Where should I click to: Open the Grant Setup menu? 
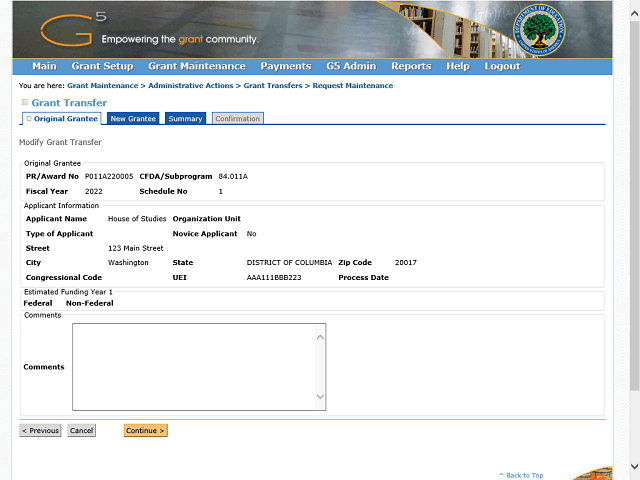102,66
